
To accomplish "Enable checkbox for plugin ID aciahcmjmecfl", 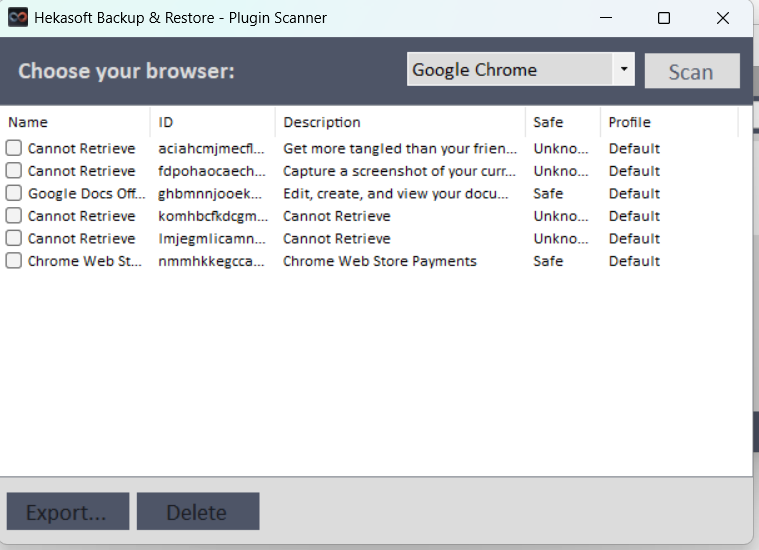I will [x=14, y=149].
